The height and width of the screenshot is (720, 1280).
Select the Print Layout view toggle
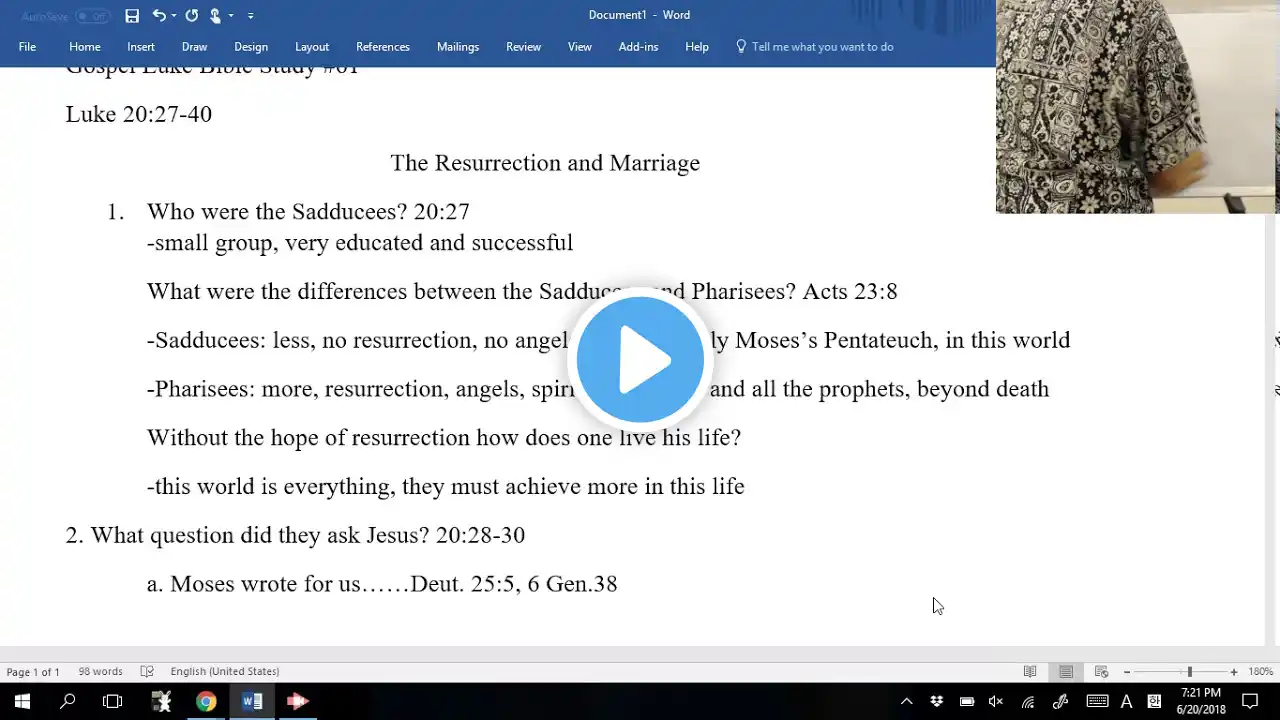(1066, 672)
